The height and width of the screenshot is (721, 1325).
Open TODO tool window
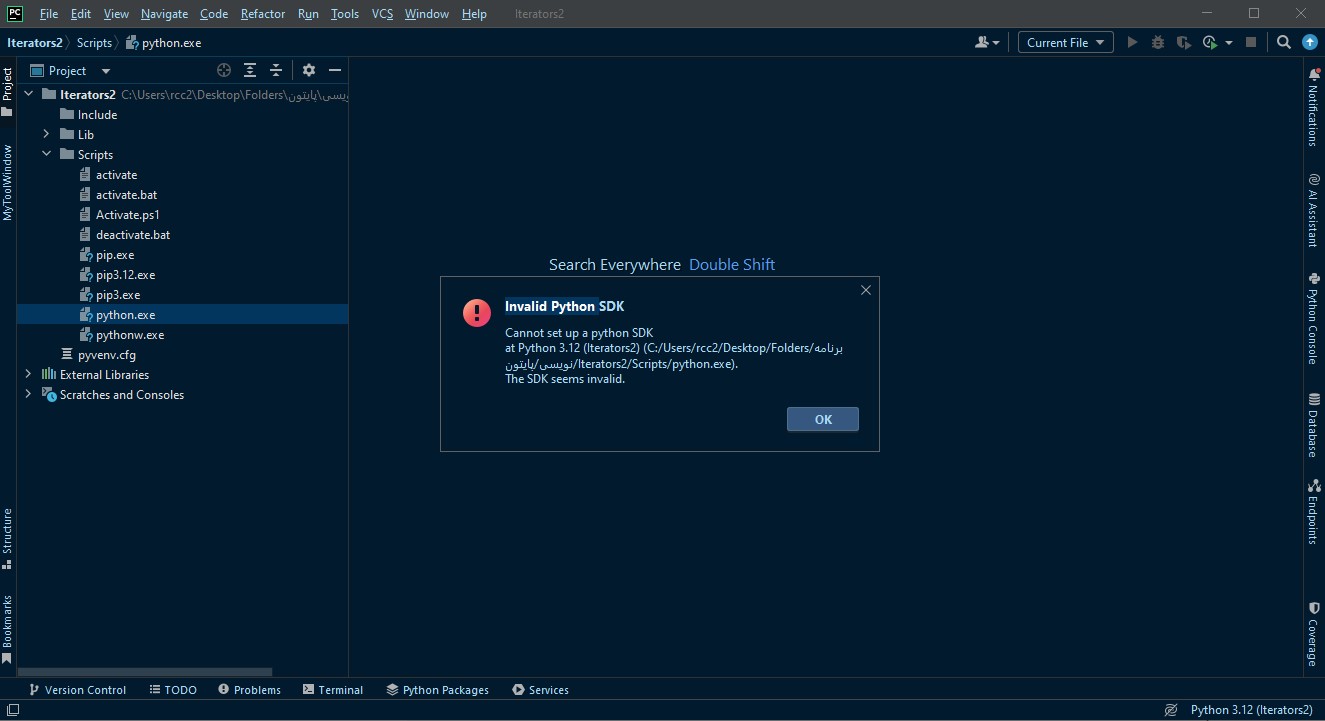(173, 689)
